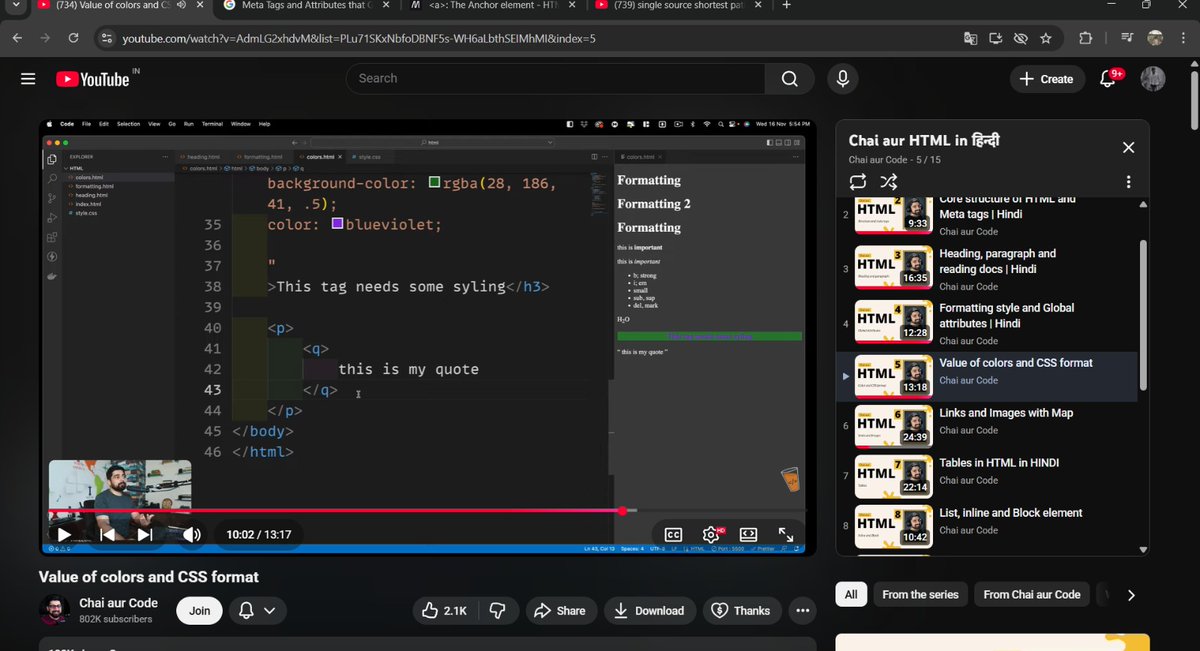Enter fullscreen mode

786,534
